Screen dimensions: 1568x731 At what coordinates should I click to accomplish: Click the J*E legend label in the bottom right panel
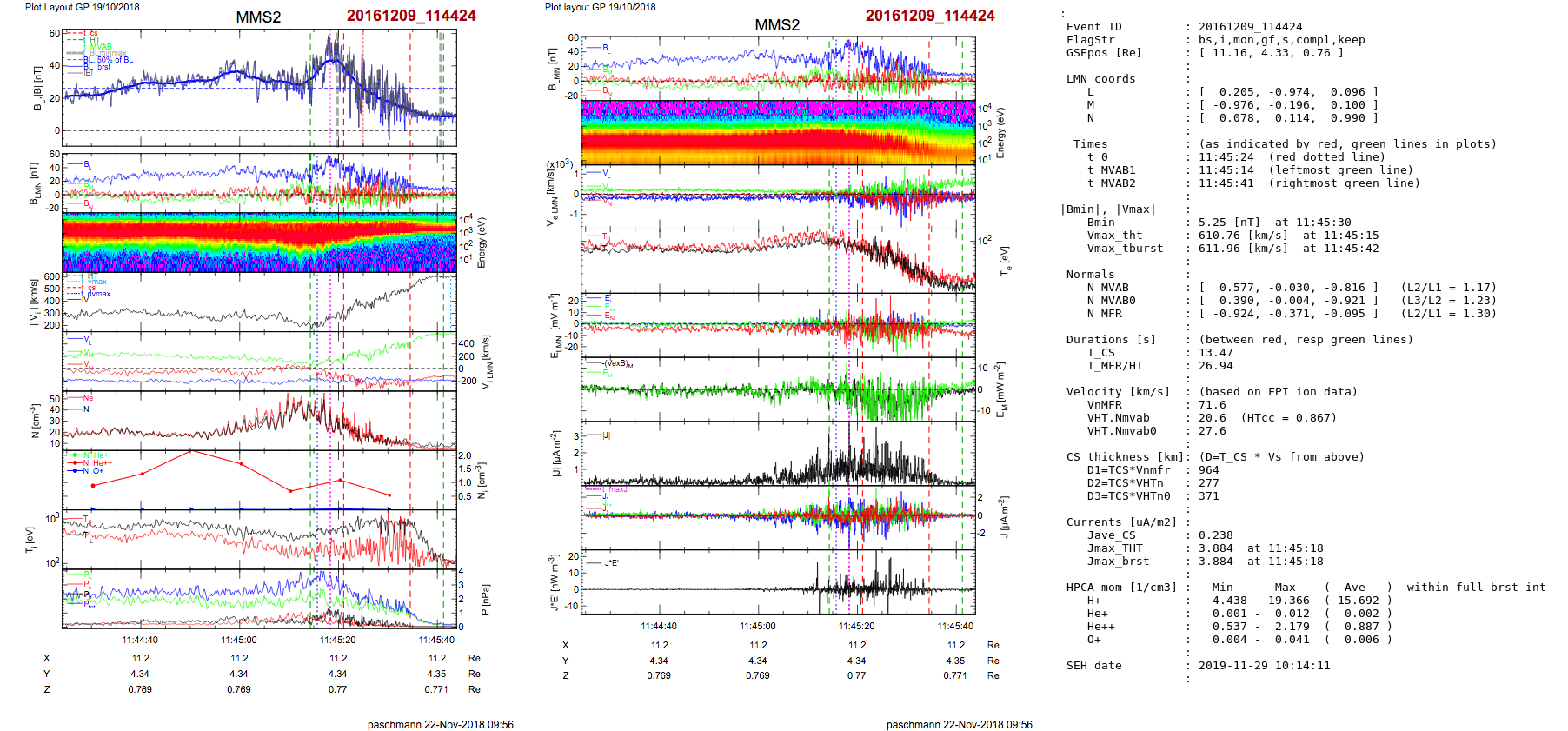[x=611, y=563]
